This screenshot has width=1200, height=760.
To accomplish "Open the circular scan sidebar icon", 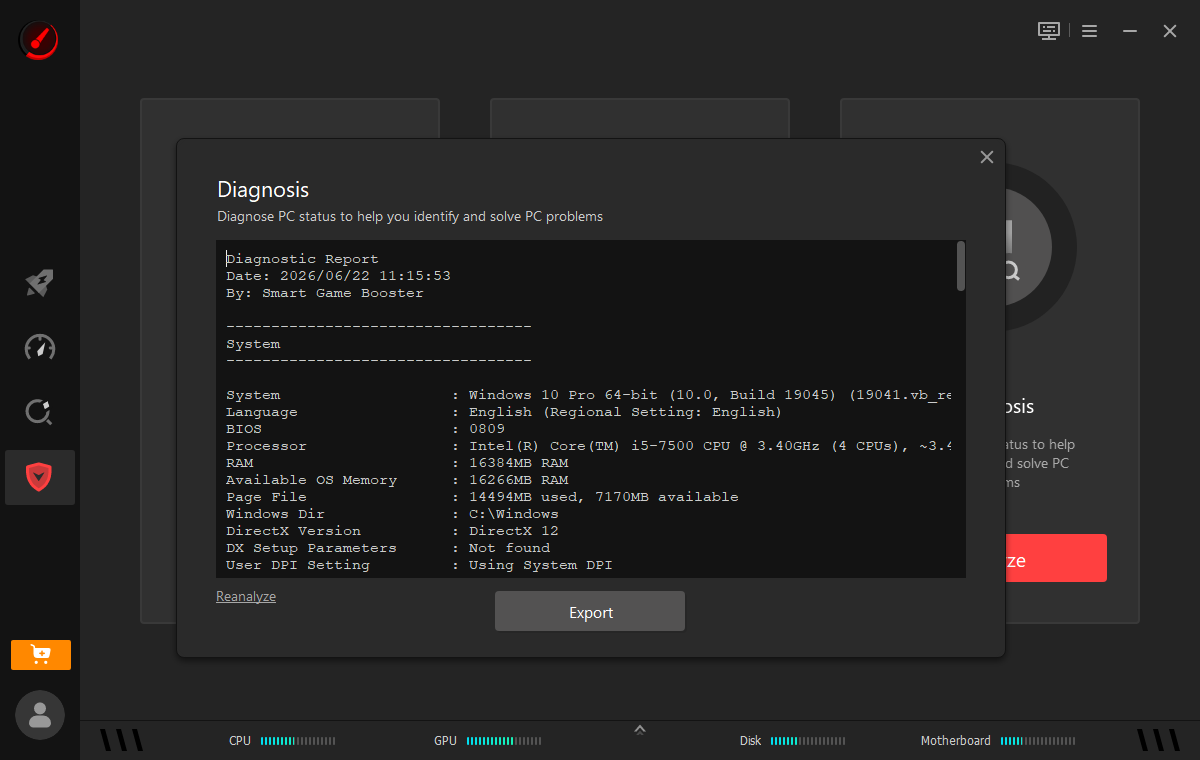I will point(40,412).
